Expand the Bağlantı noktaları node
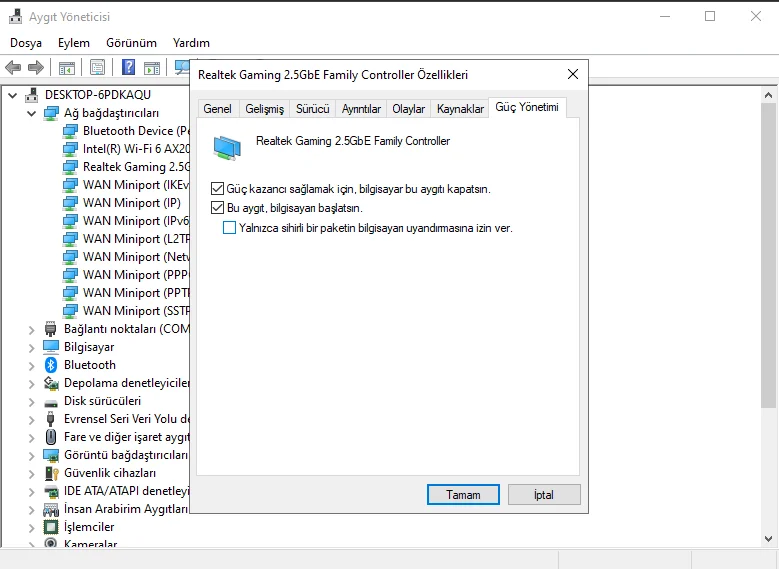 coord(32,329)
